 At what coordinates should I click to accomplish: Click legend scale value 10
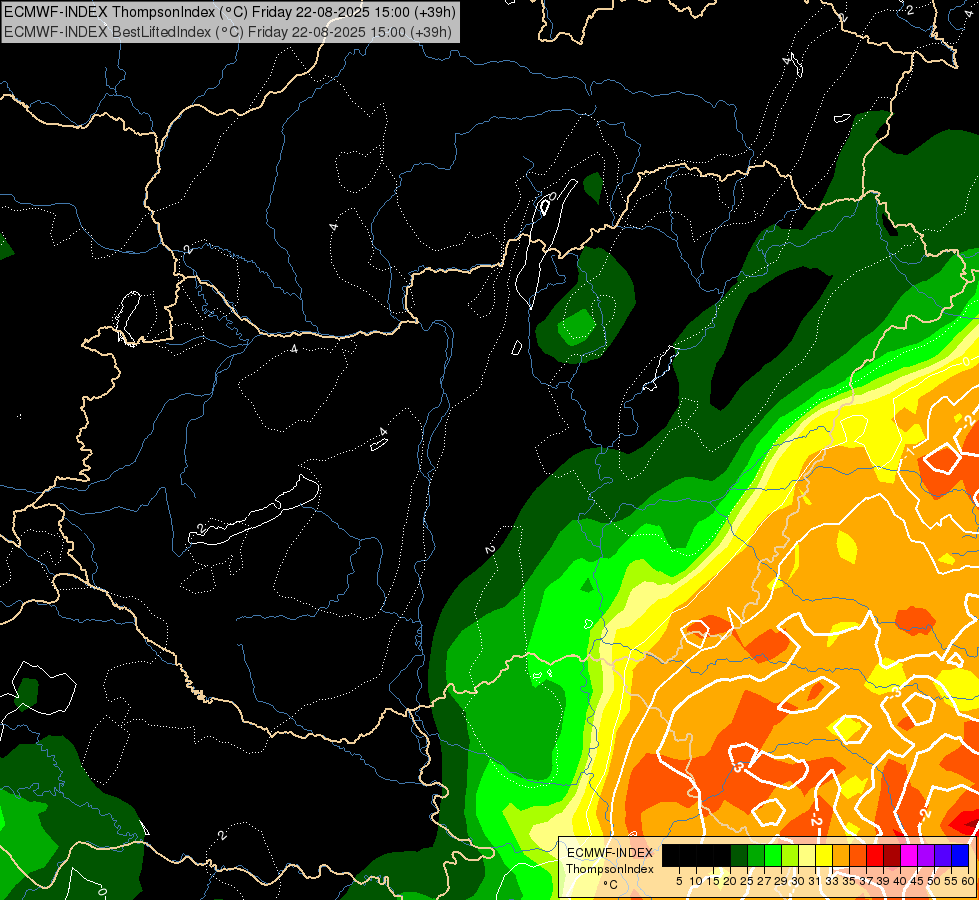(696, 881)
